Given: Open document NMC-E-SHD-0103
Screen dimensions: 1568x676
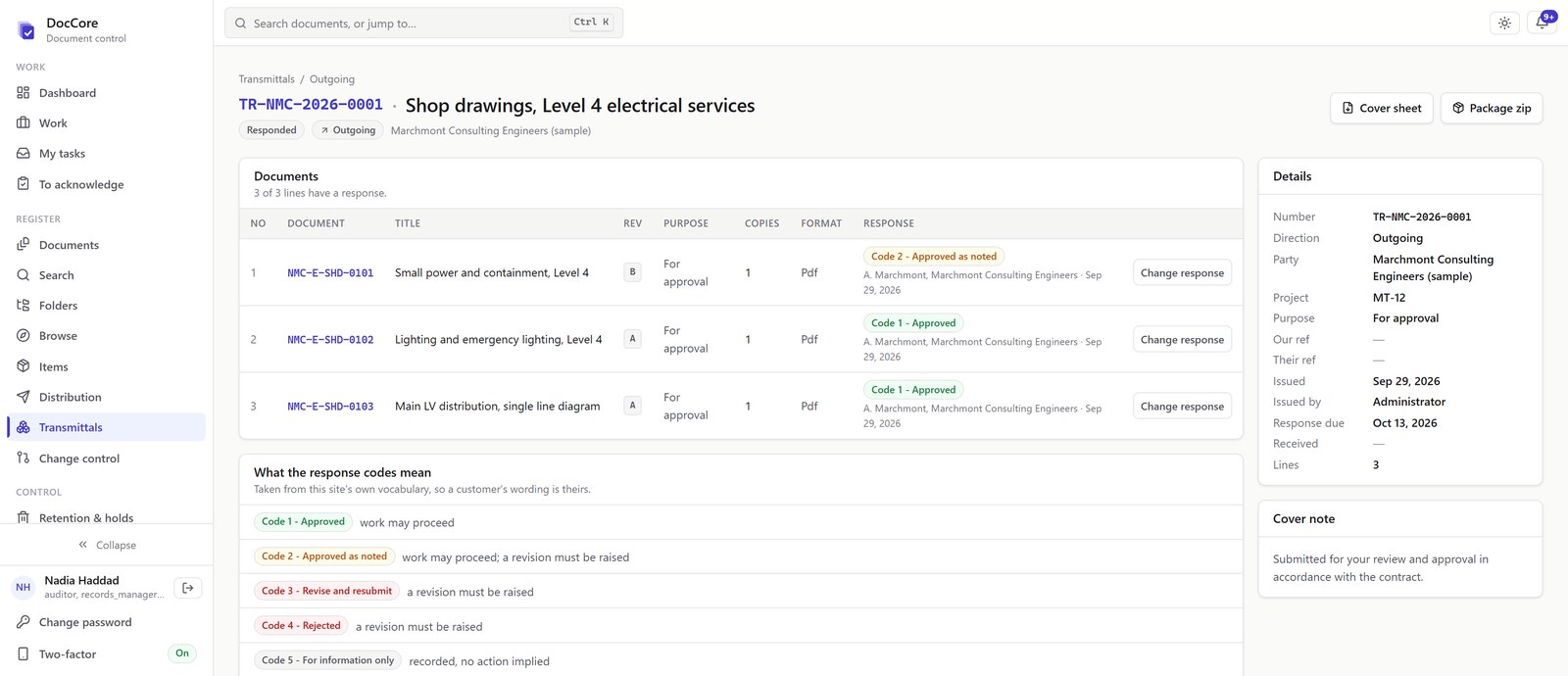Looking at the screenshot, I should tap(330, 407).
